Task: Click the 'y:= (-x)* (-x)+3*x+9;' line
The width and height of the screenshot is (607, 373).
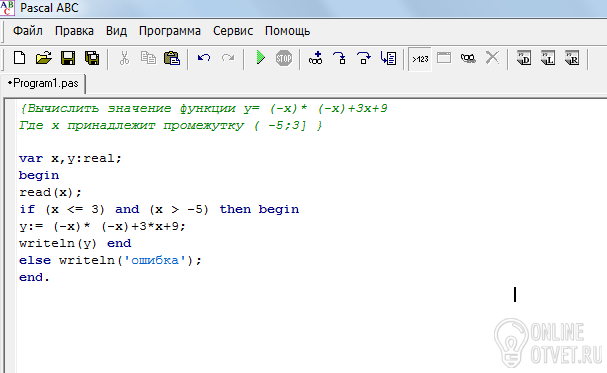Action: (x=102, y=226)
